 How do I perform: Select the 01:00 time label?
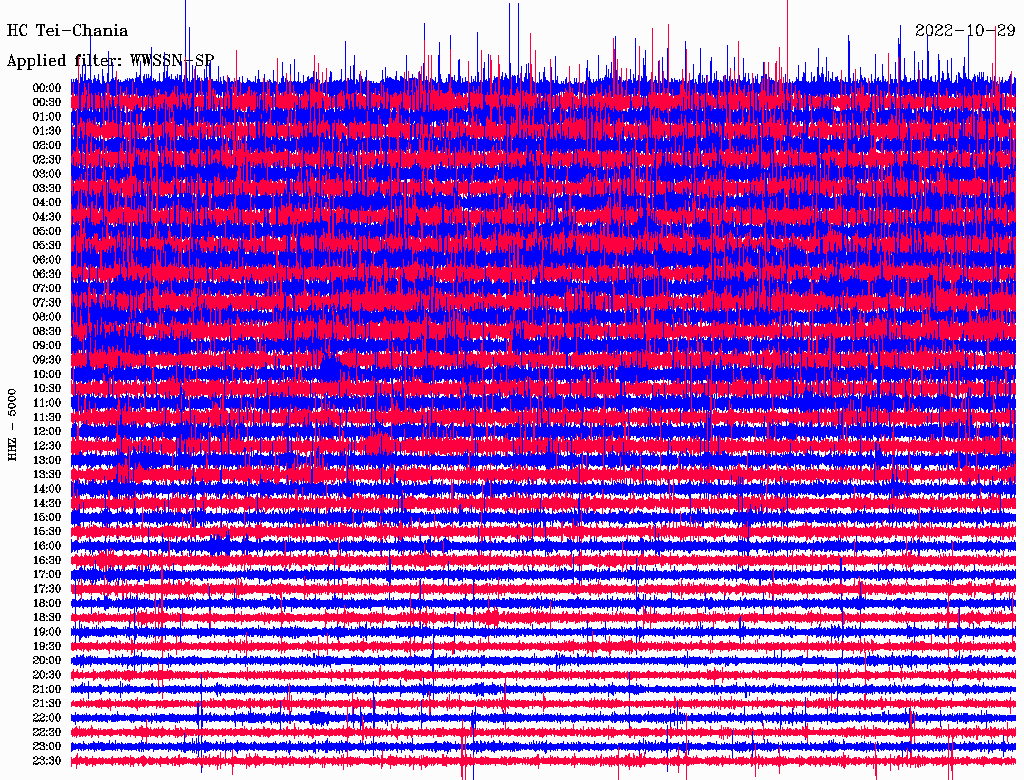click(x=47, y=117)
